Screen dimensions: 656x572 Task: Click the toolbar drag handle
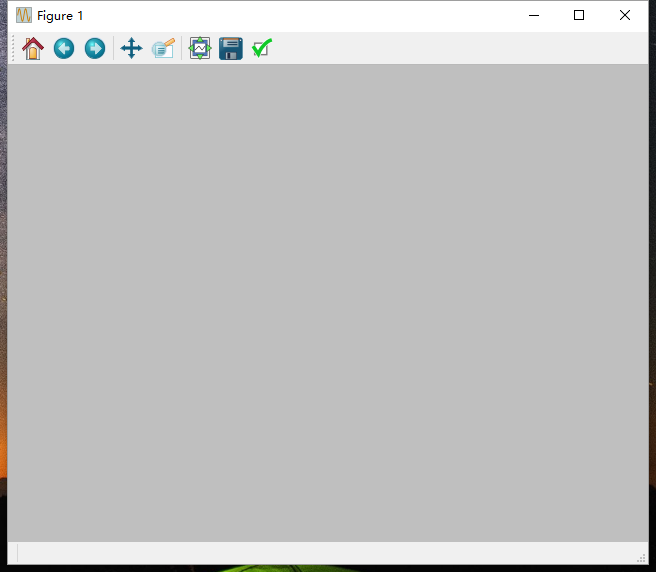tap(13, 49)
